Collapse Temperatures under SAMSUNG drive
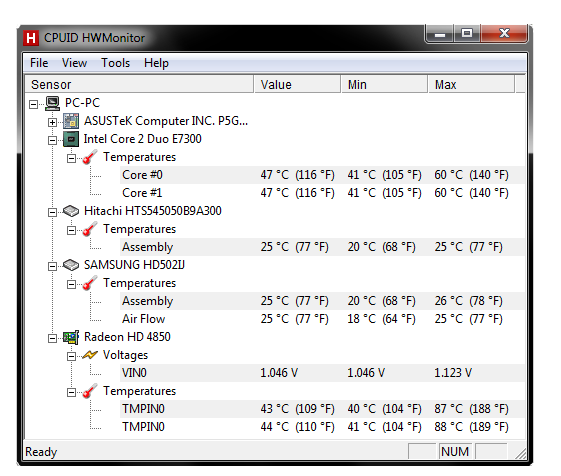This screenshot has height=476, width=561. (x=71, y=284)
